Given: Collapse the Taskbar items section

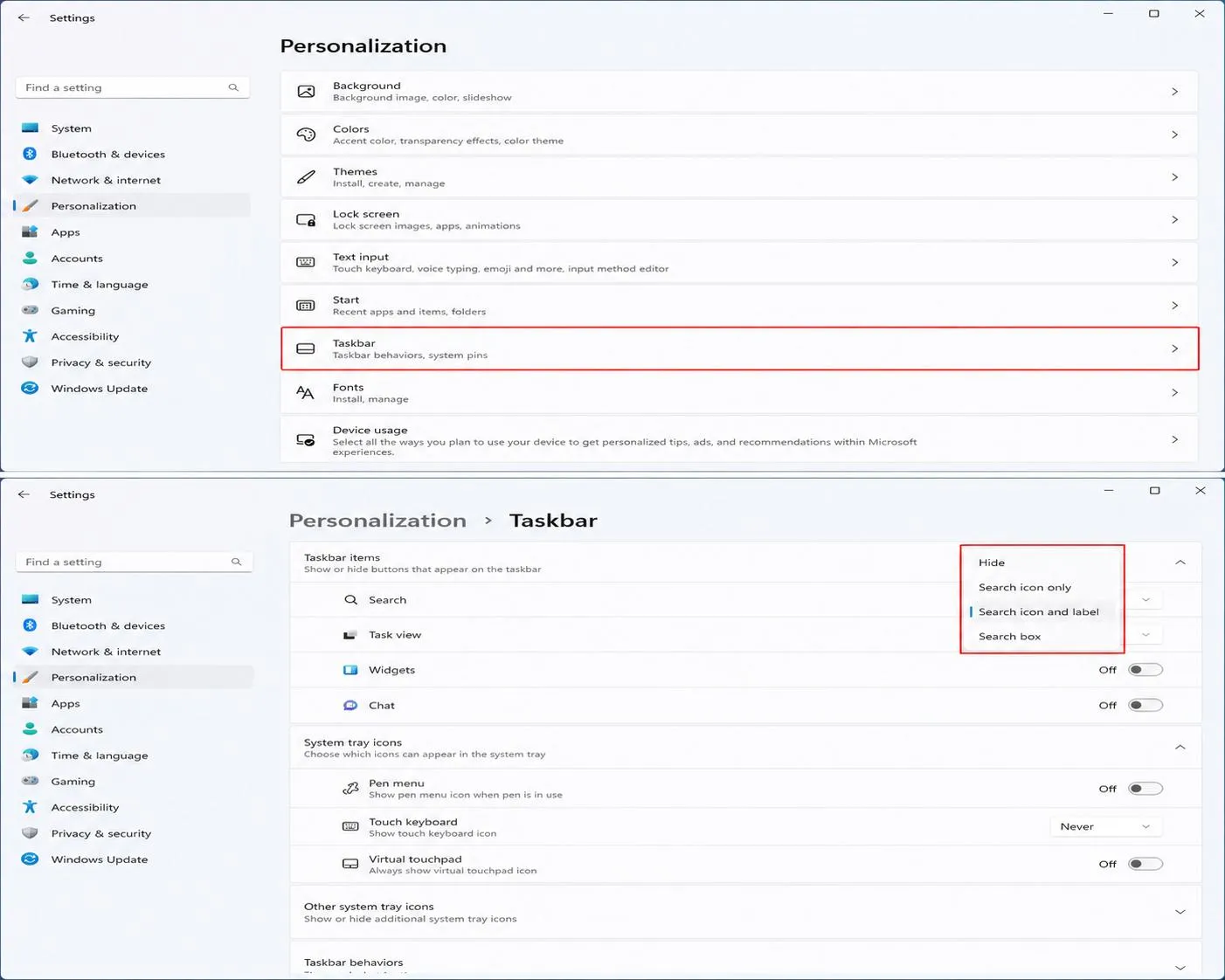Looking at the screenshot, I should pos(1180,562).
